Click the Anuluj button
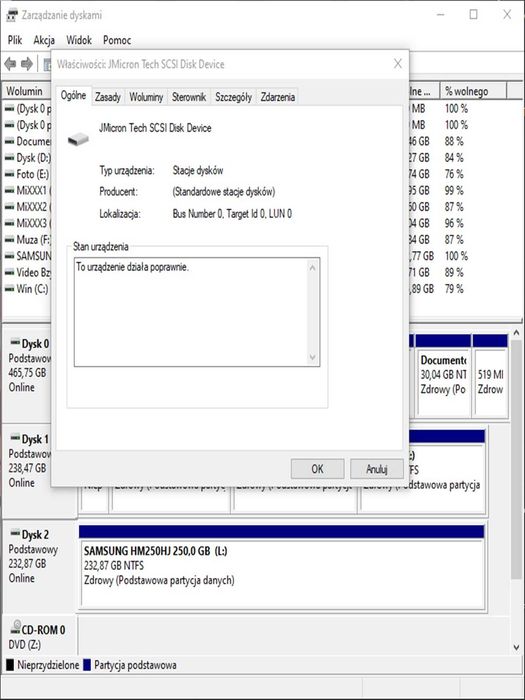Image resolution: width=525 pixels, height=700 pixels. 377,469
